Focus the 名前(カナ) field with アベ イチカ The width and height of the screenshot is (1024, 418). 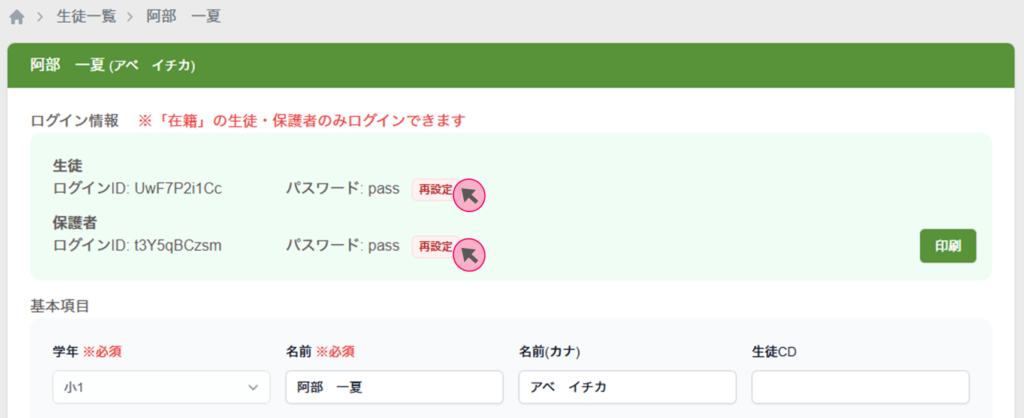click(627, 387)
